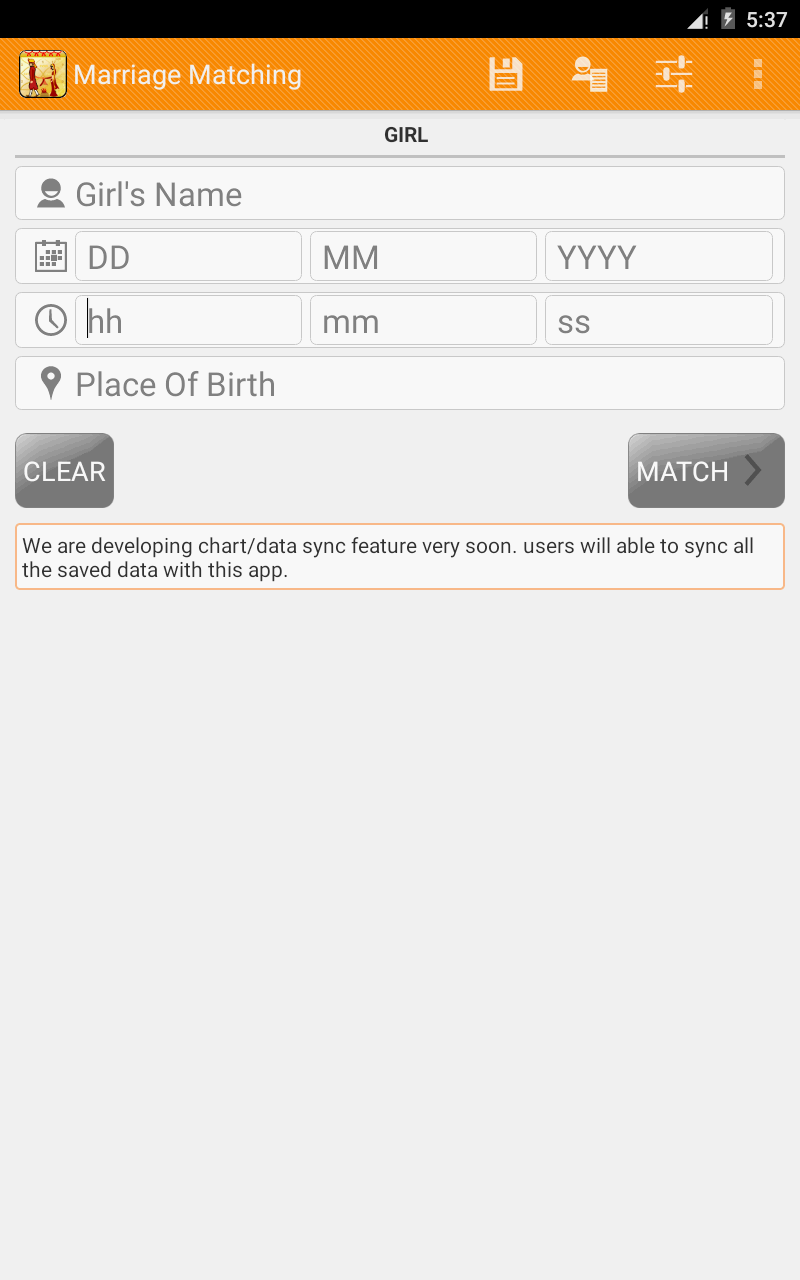Focus the Girl's Name field
The height and width of the screenshot is (1280, 800).
(400, 193)
